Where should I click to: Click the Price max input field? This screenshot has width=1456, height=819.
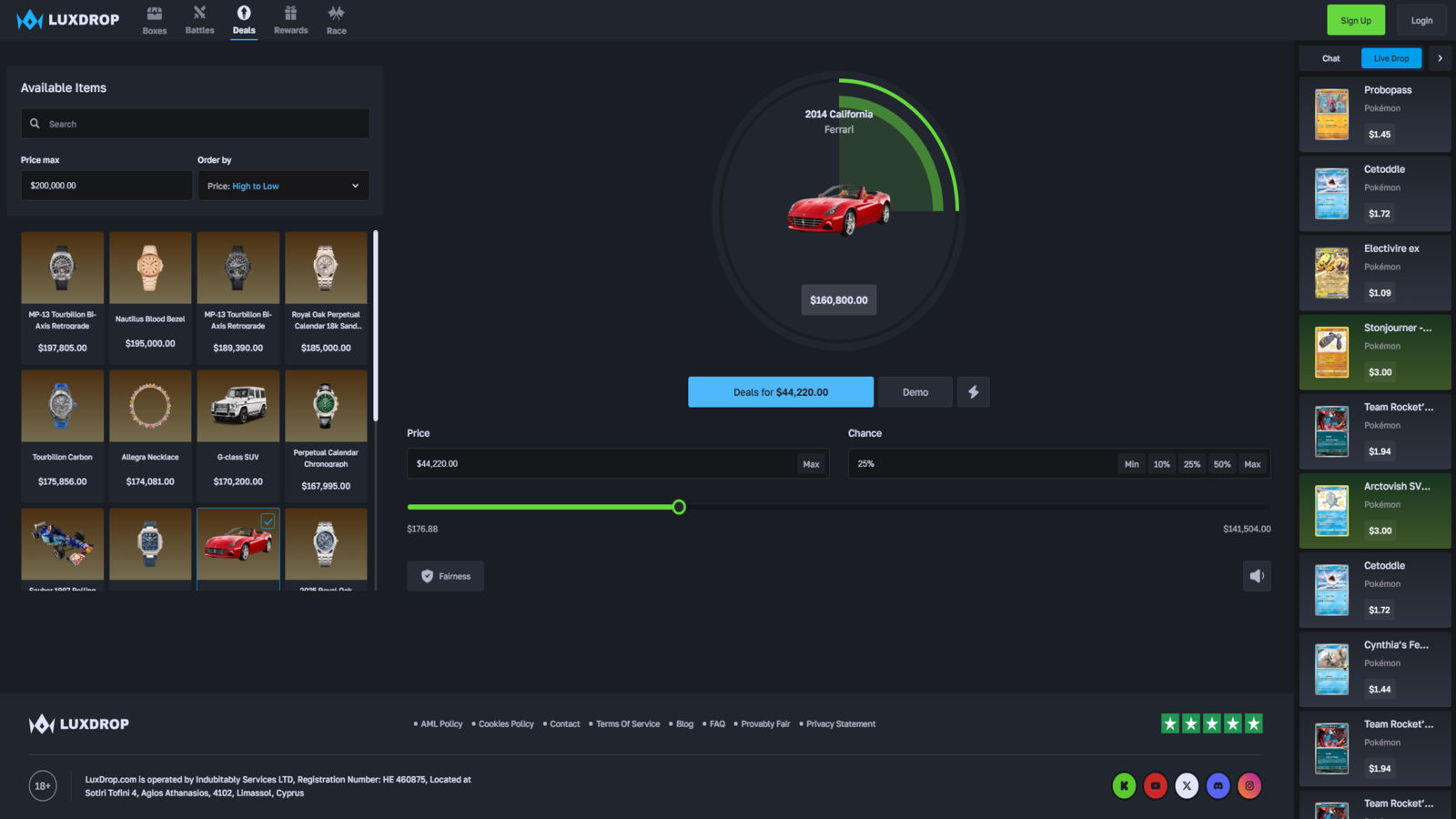coord(106,186)
